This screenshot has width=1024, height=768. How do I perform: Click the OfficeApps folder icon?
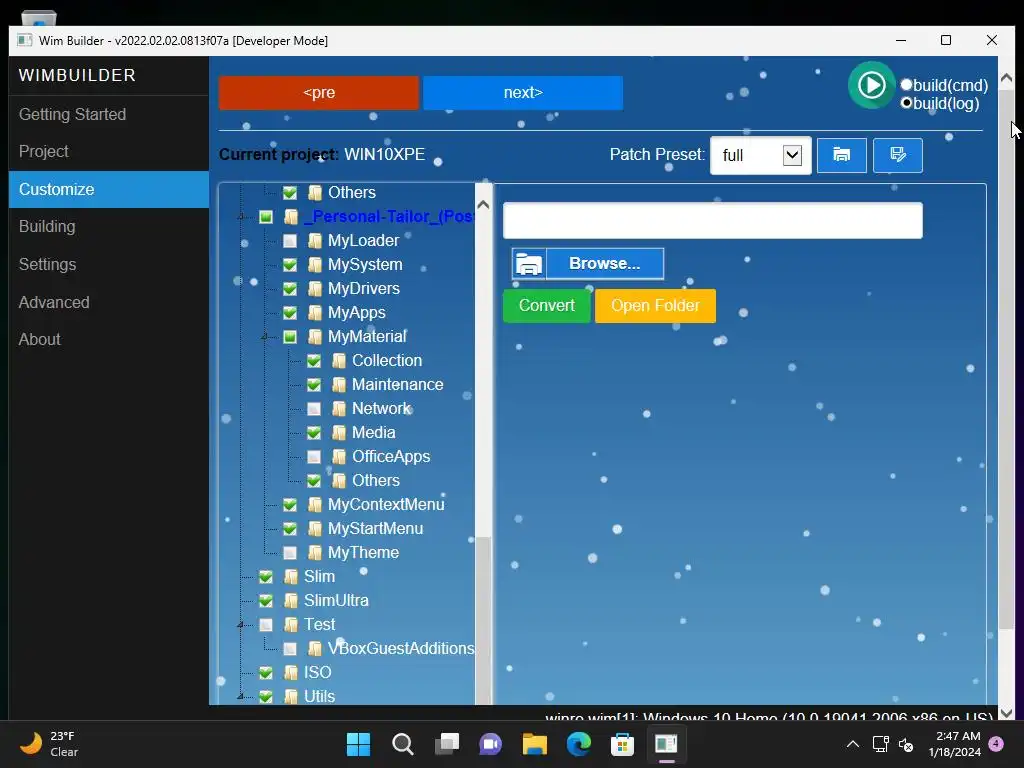(339, 456)
